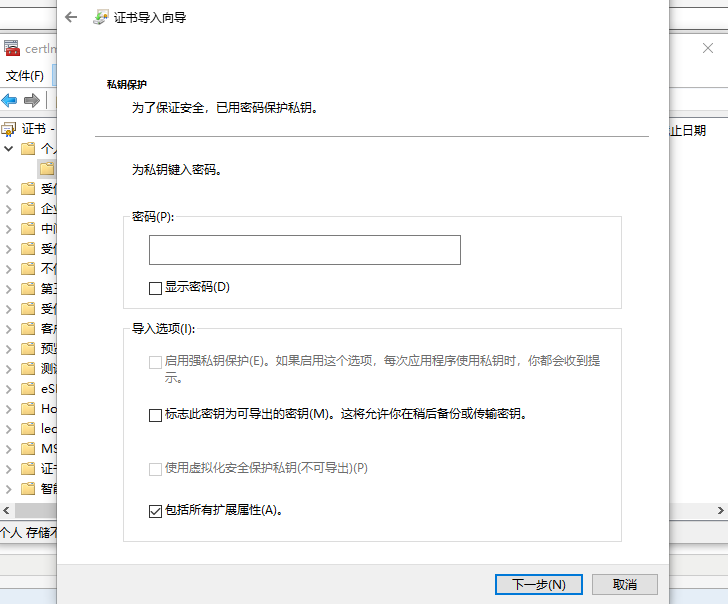Click folder icon of 不 tree item
The image size is (728, 604).
[28, 268]
